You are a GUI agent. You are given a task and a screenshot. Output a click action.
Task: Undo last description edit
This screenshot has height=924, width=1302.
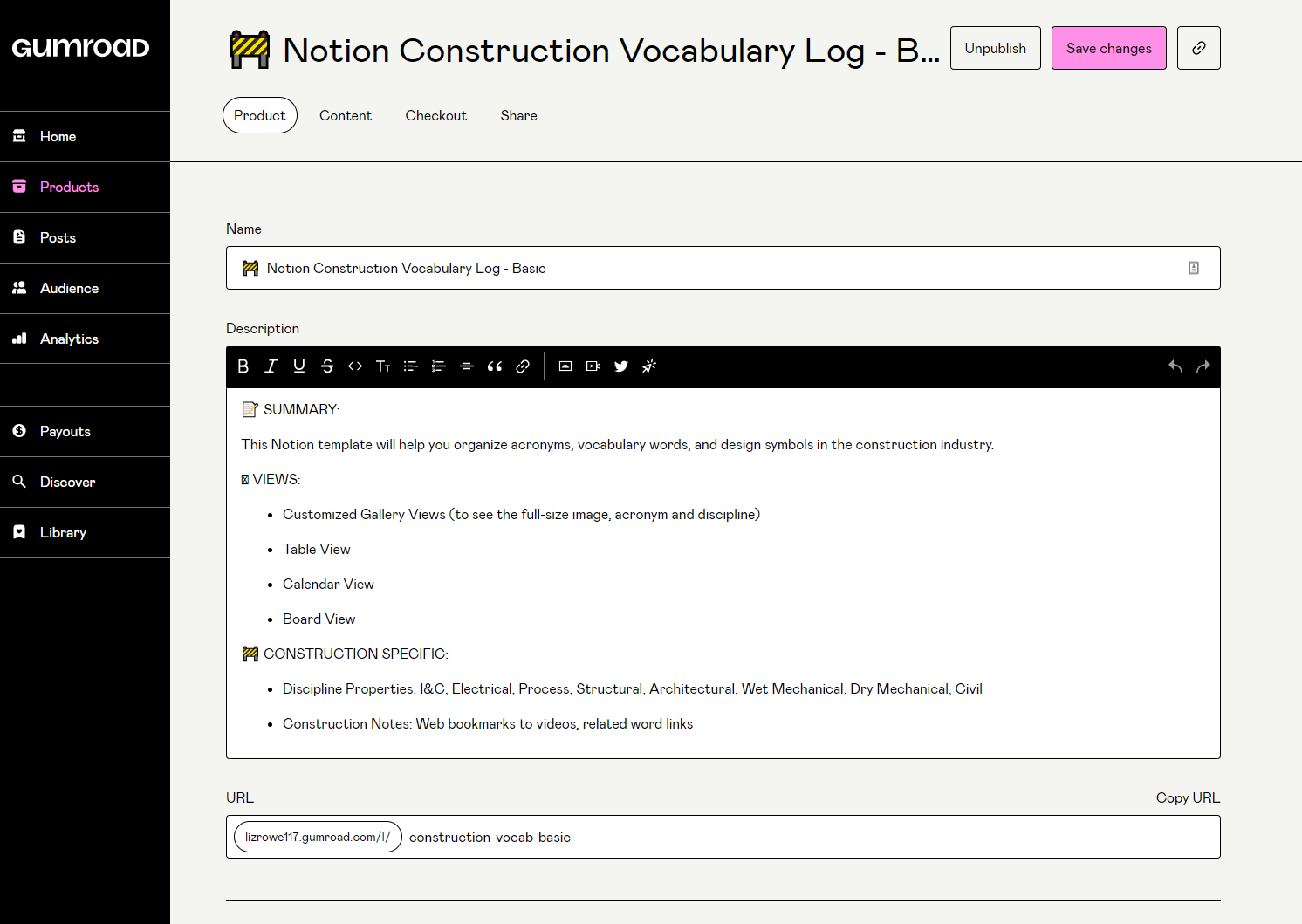pyautogui.click(x=1175, y=366)
